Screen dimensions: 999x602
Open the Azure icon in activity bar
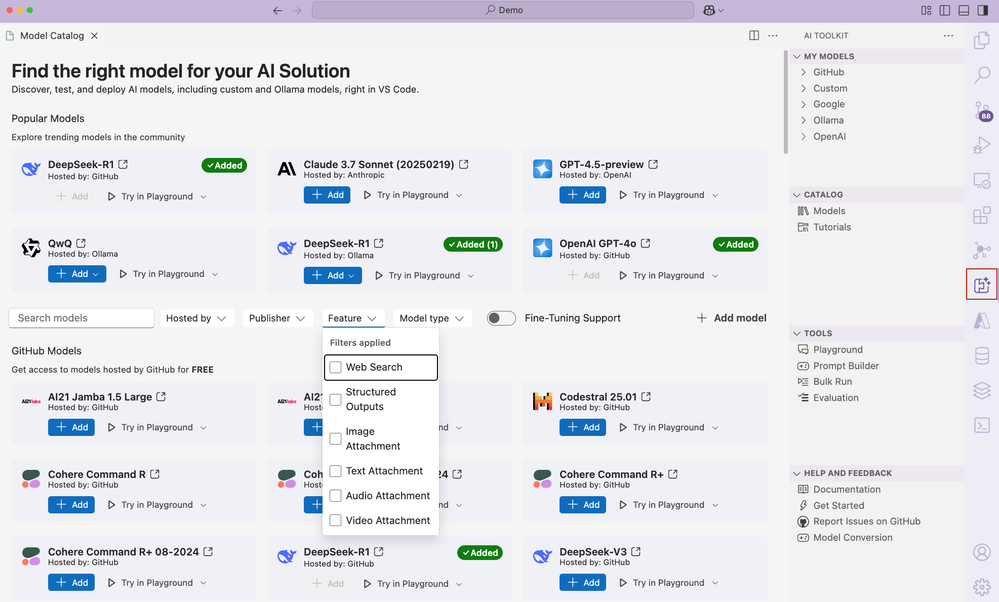[x=982, y=320]
